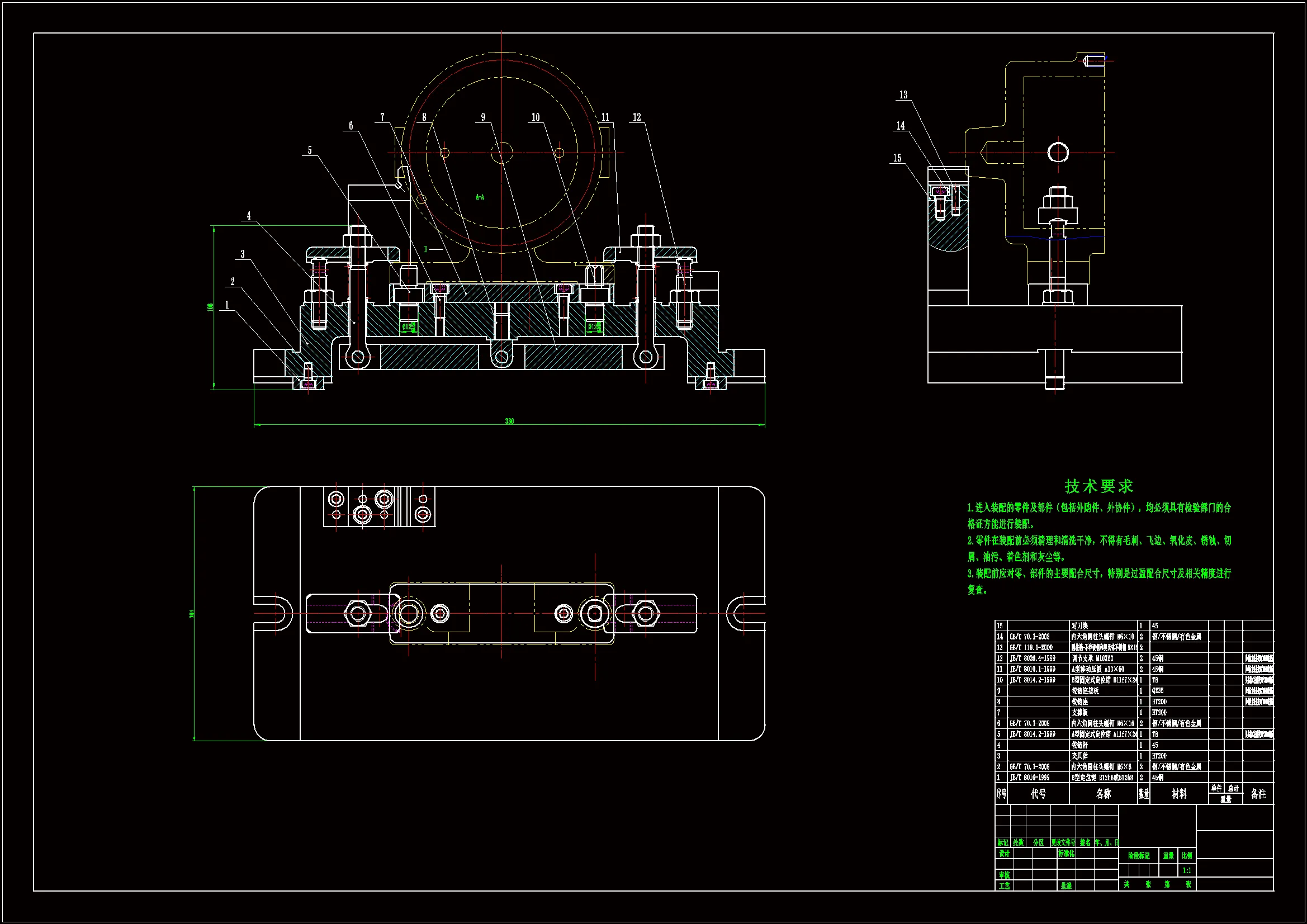This screenshot has height=924, width=1307.
Task: Click the 技术要求 heading text
Action: pos(1098,486)
